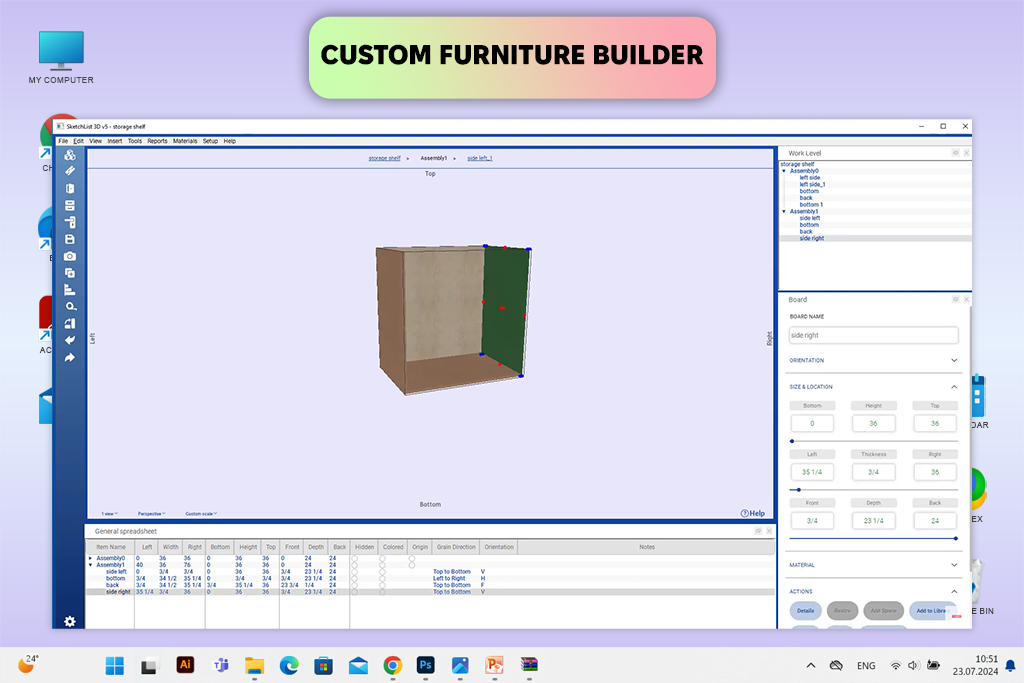Open the Custom scale dropdown
The width and height of the screenshot is (1024, 683).
pos(201,514)
